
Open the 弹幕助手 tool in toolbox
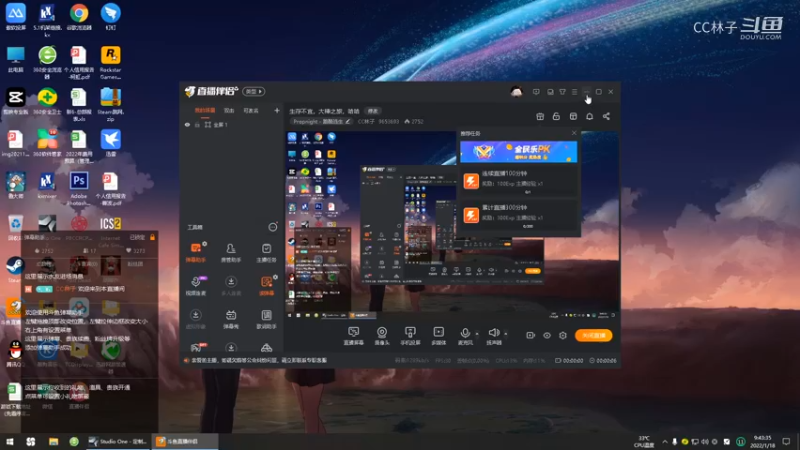click(x=195, y=252)
